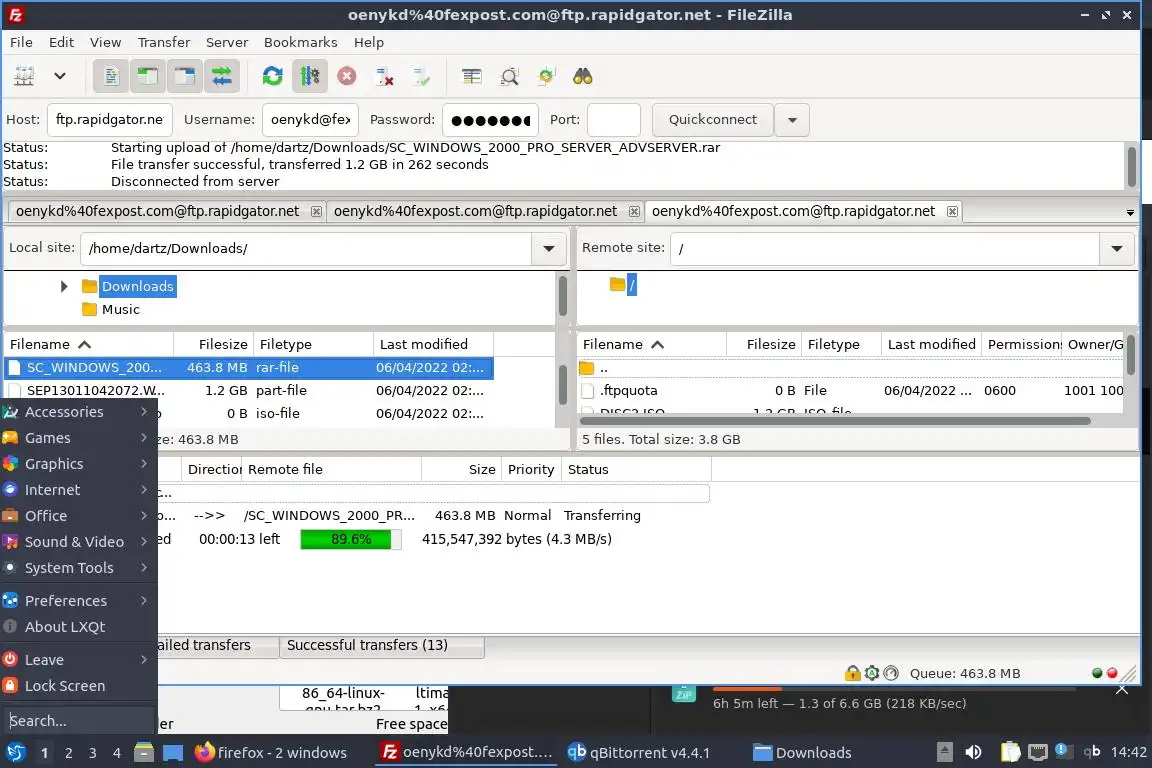The height and width of the screenshot is (768, 1152).
Task: Open parent directory entry in remote list
Action: coord(852,368)
